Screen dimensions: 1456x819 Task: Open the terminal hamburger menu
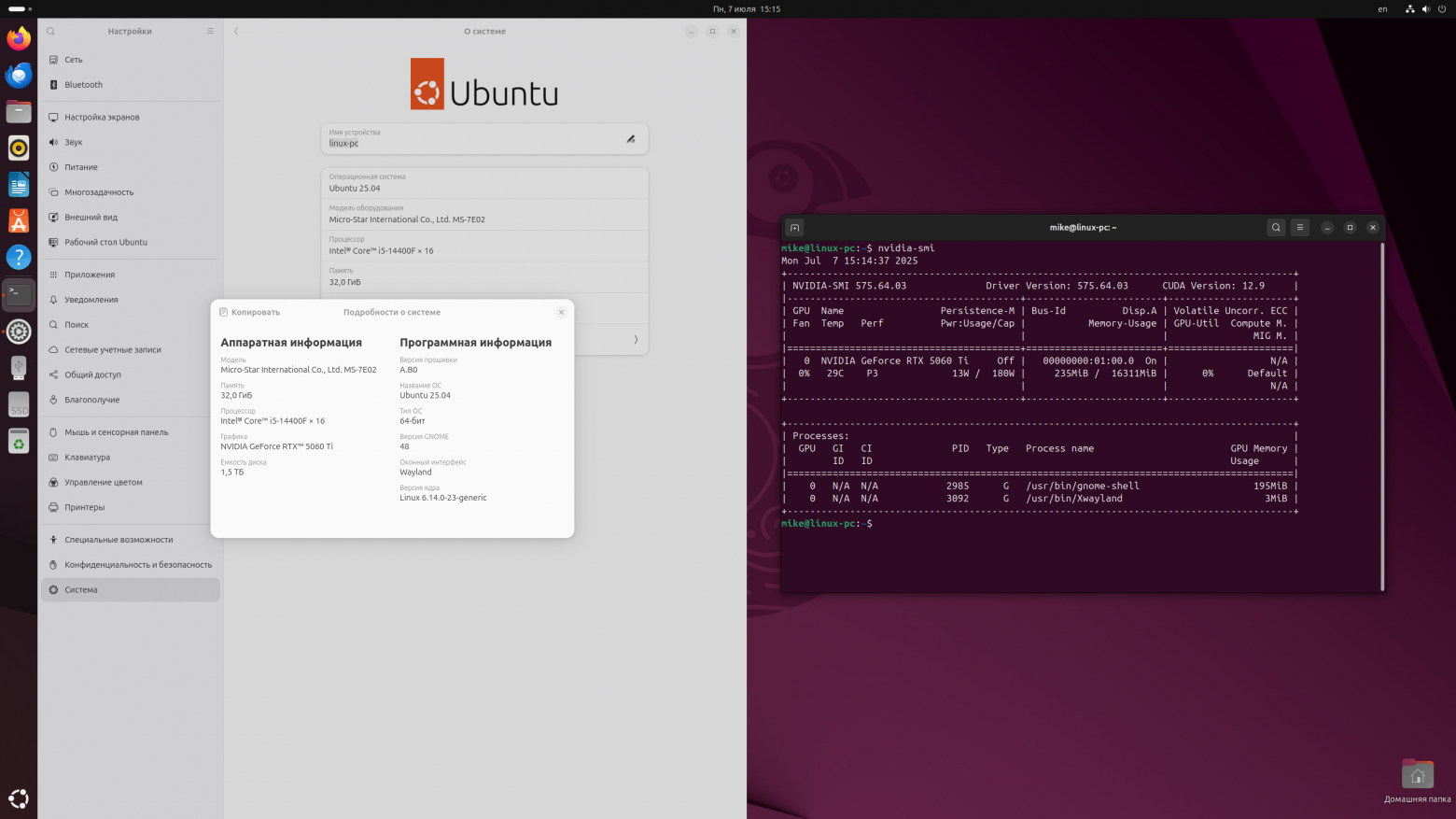point(1299,227)
